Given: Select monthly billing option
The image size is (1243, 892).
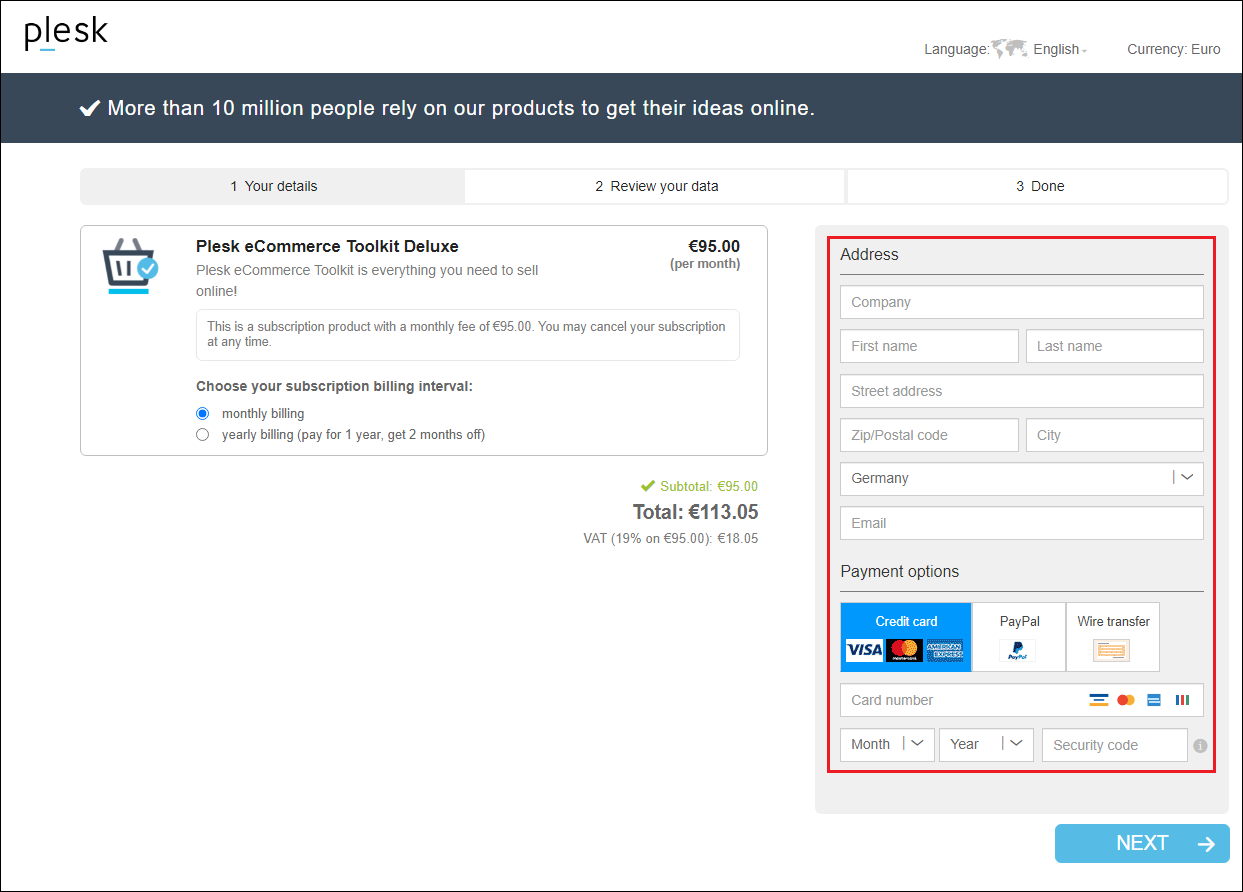Looking at the screenshot, I should (x=203, y=413).
